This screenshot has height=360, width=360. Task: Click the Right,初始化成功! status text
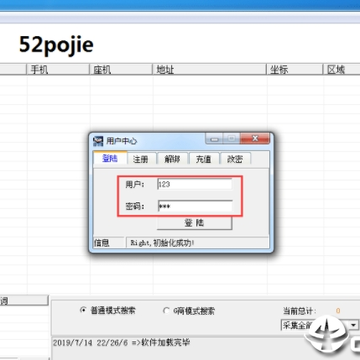pos(162,243)
